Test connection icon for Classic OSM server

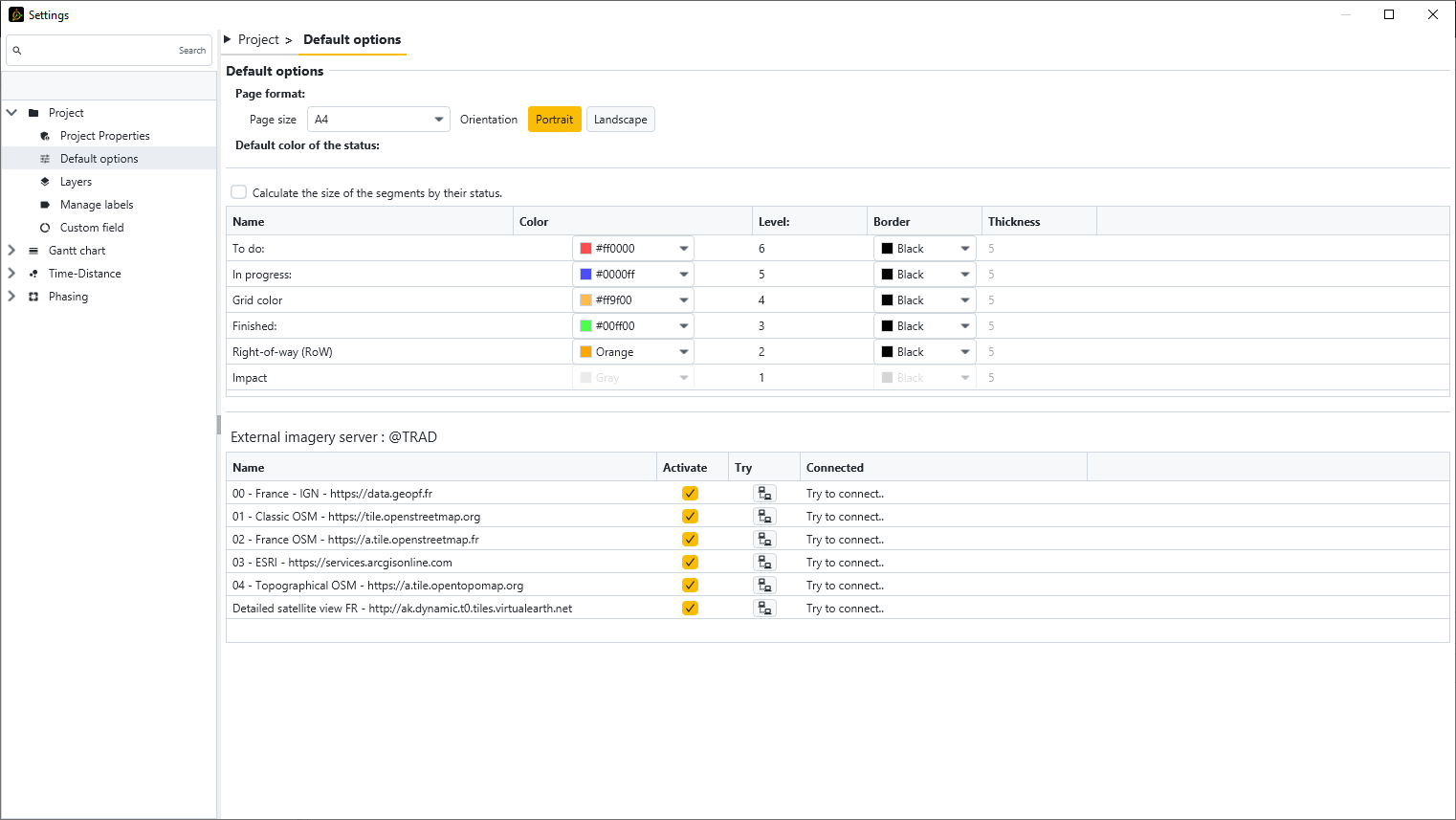(x=764, y=517)
